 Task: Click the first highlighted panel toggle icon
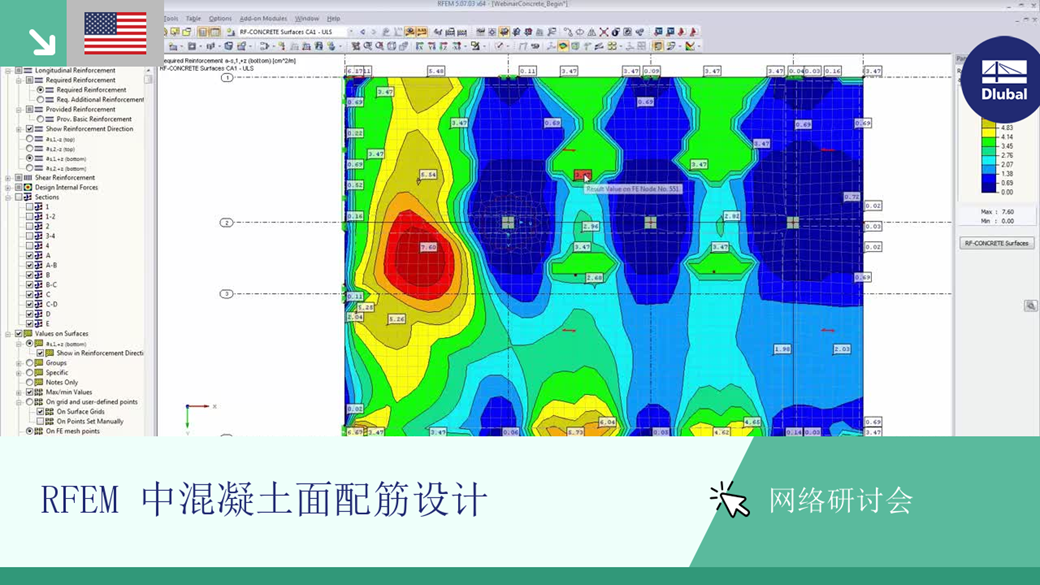coord(203,31)
